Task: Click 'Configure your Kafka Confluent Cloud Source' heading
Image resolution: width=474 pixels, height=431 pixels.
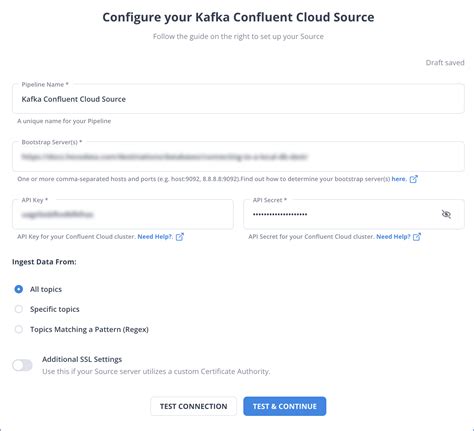Action: tap(238, 17)
